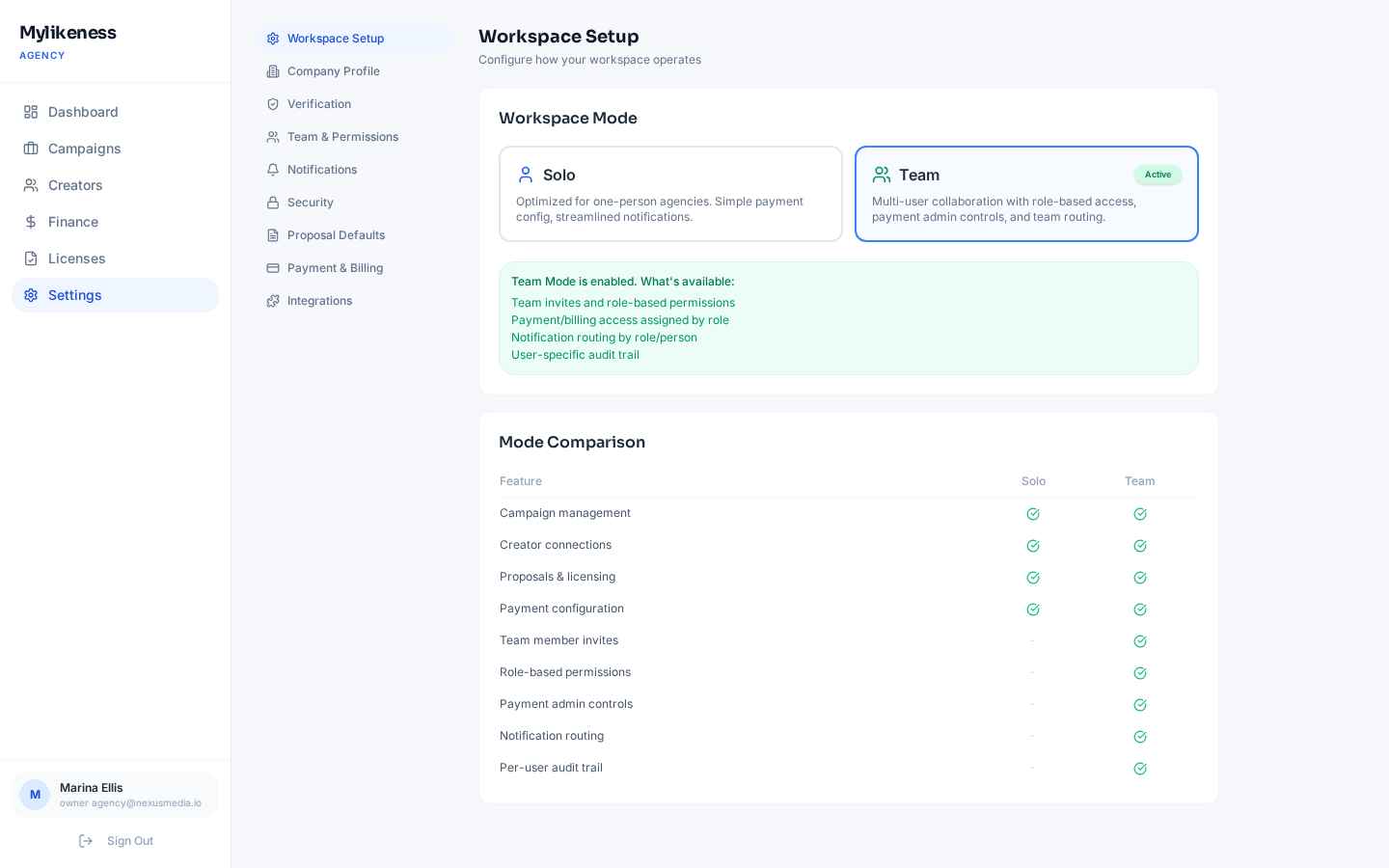This screenshot has height=868, width=1389.
Task: Click the Mode Comparison heading
Action: click(x=572, y=442)
